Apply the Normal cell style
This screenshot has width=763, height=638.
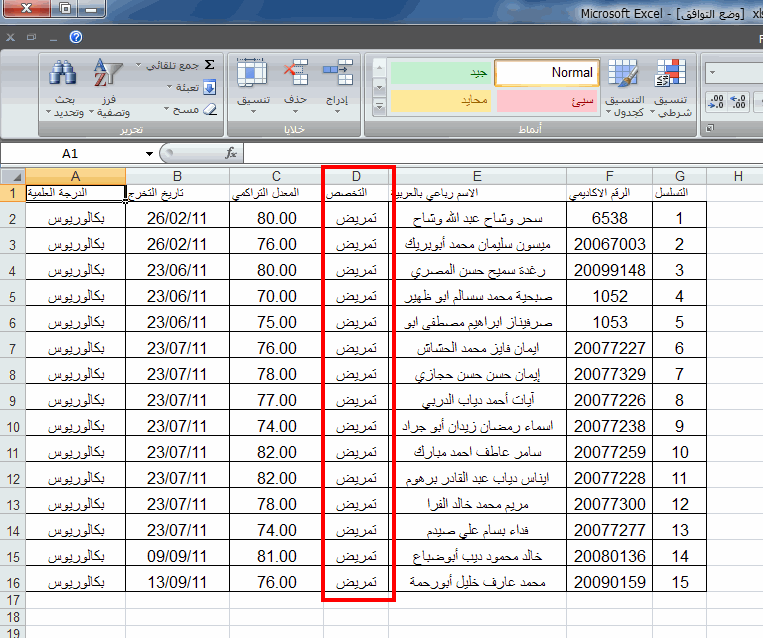(x=547, y=73)
